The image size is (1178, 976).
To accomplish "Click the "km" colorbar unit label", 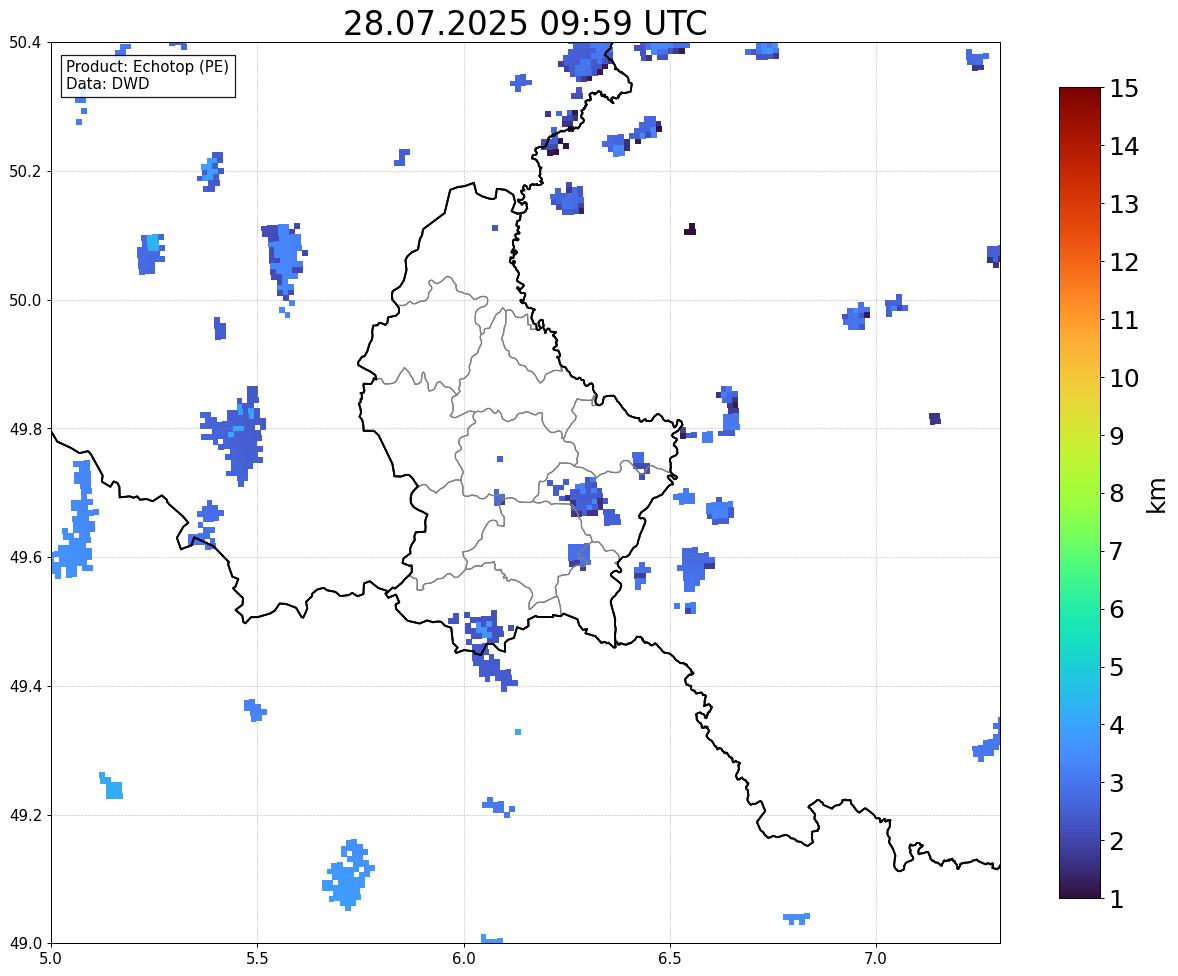I will [x=1157, y=495].
